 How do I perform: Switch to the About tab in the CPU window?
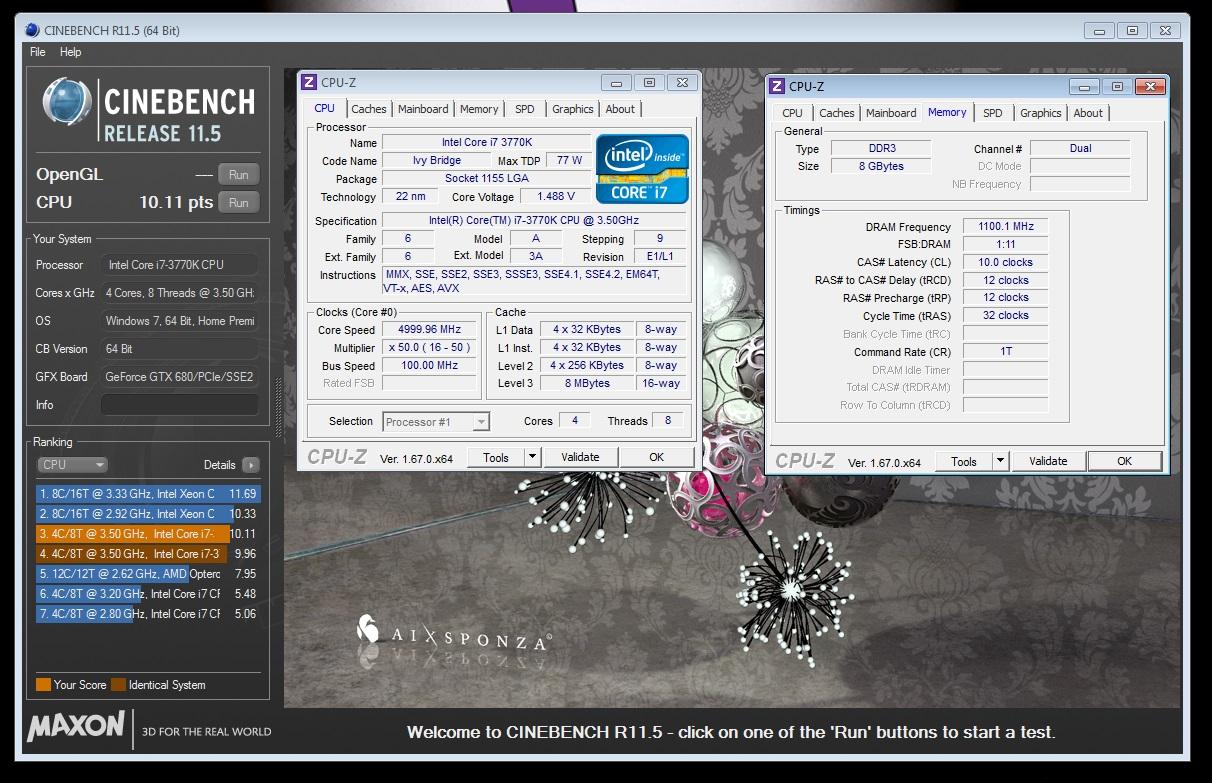coord(620,109)
